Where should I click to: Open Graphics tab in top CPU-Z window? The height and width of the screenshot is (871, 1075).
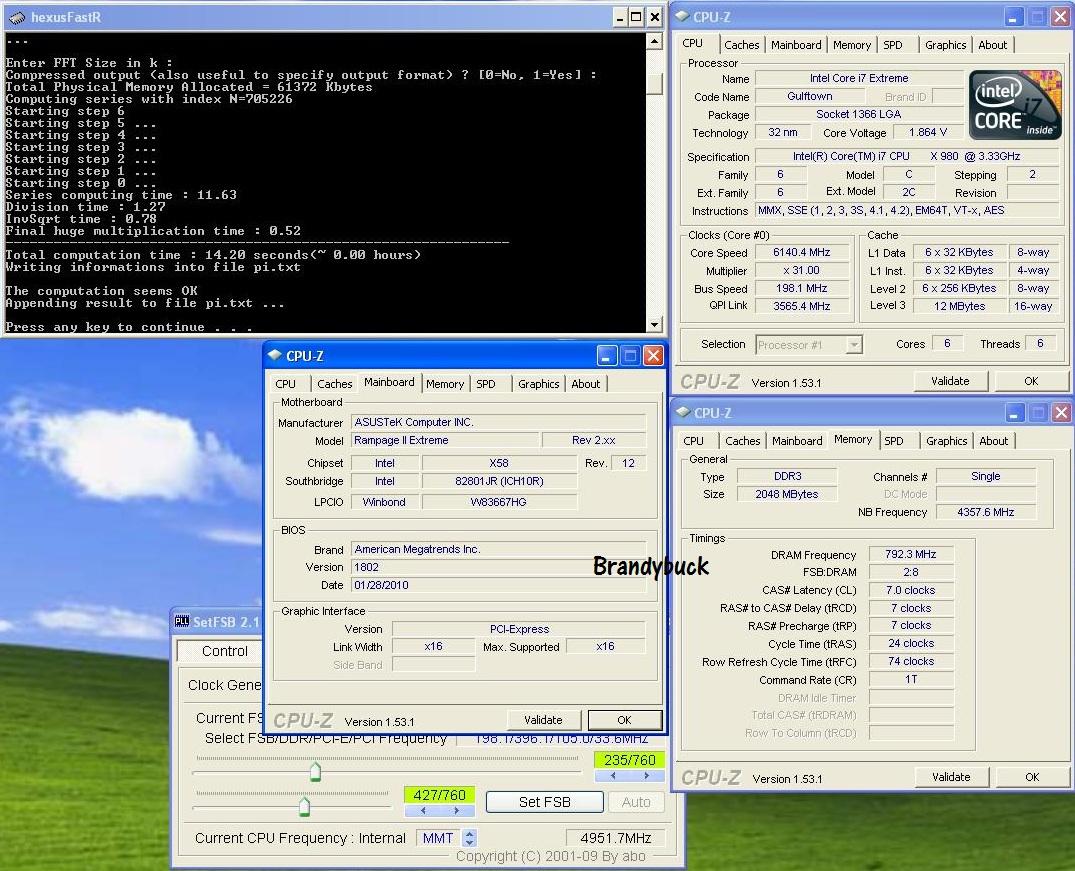[945, 45]
